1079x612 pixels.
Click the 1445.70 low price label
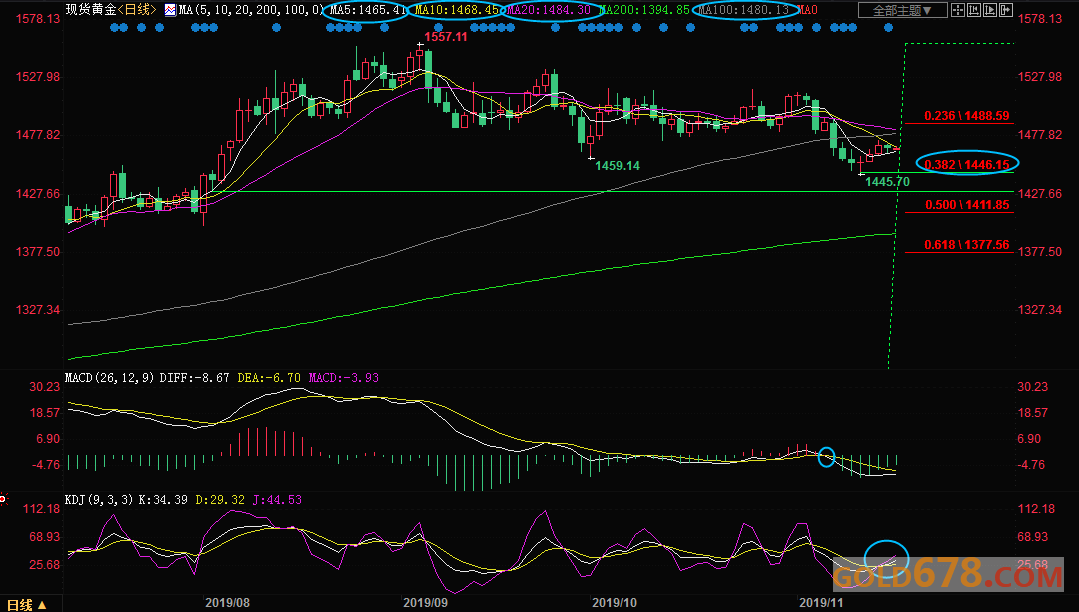(887, 182)
